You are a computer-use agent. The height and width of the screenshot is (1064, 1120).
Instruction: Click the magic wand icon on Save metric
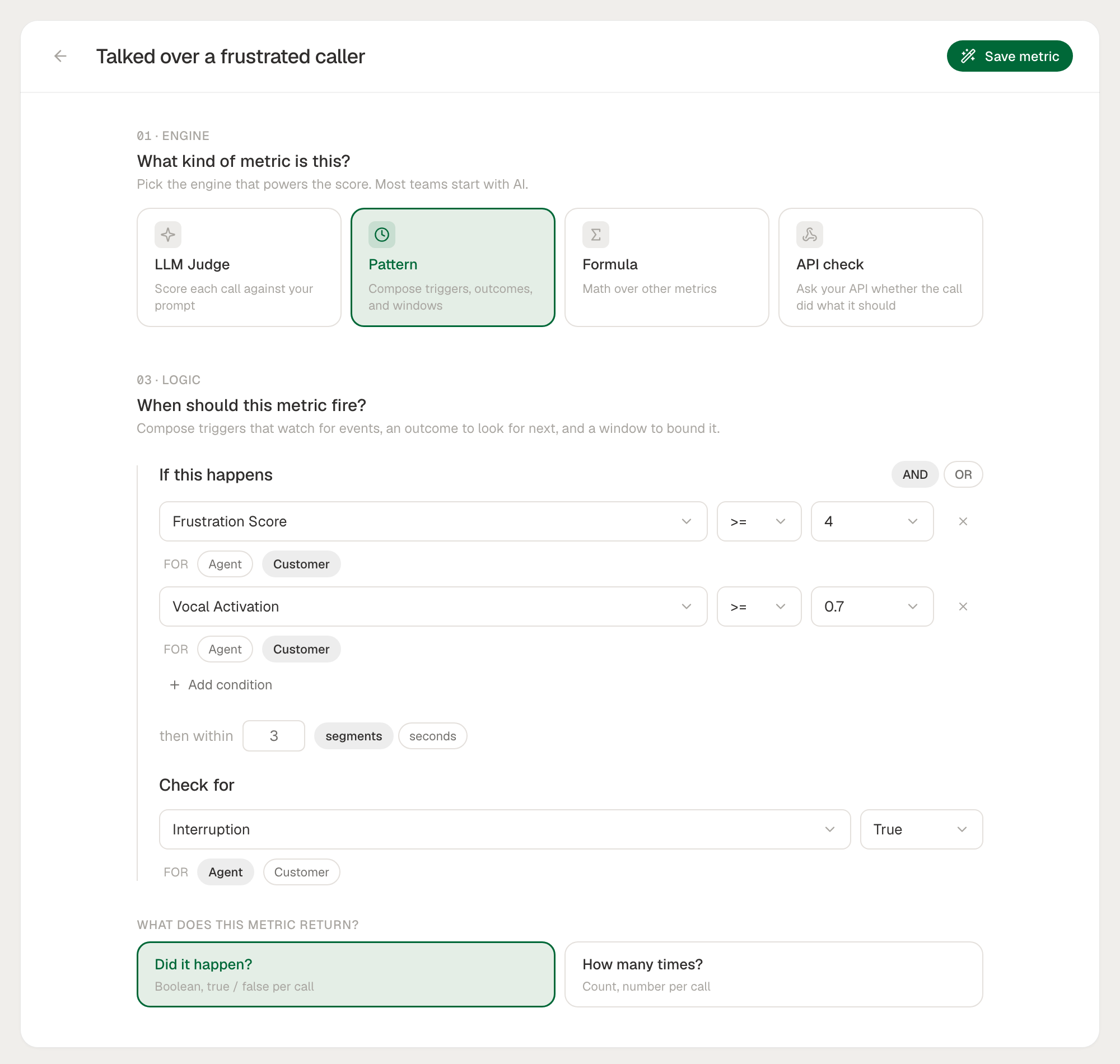(968, 56)
